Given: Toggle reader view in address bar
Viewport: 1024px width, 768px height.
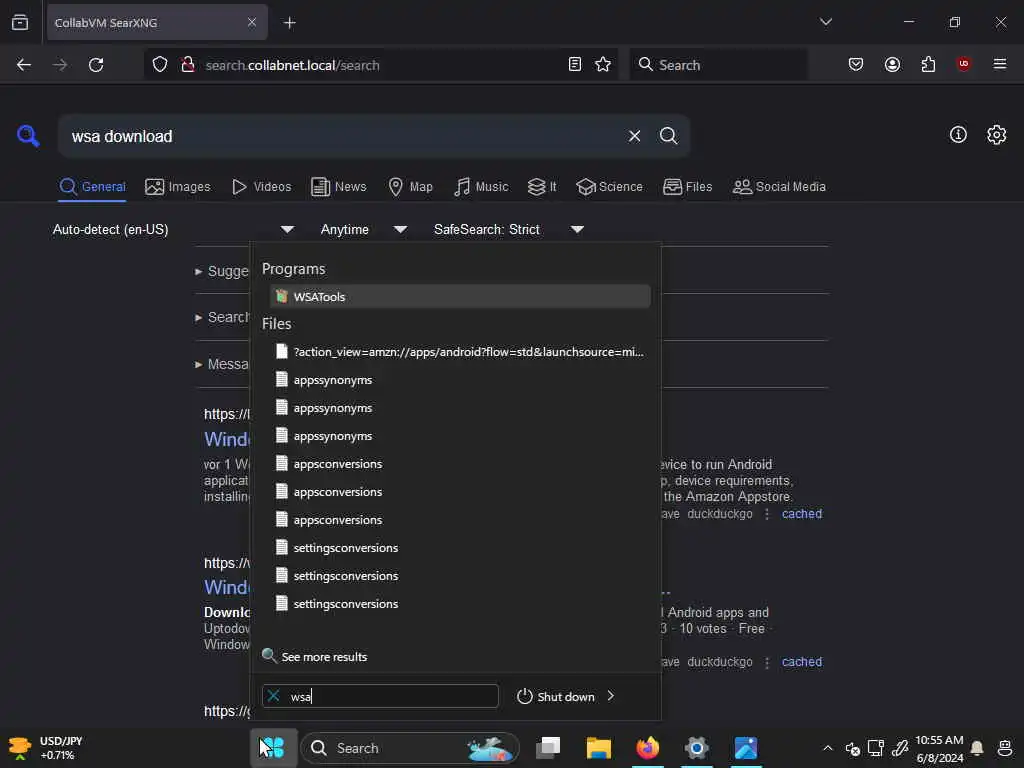Looking at the screenshot, I should click(575, 64).
